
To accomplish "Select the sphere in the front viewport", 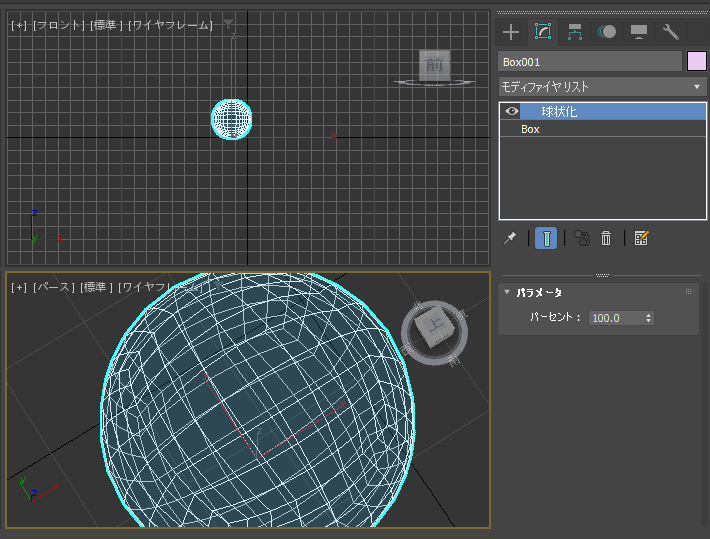I will [x=231, y=119].
